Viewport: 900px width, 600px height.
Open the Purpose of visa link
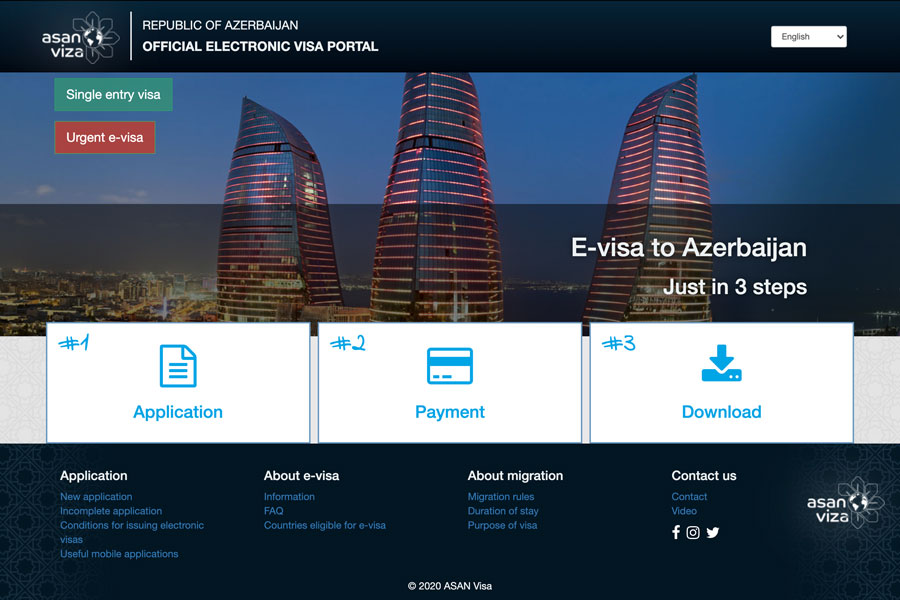502,525
